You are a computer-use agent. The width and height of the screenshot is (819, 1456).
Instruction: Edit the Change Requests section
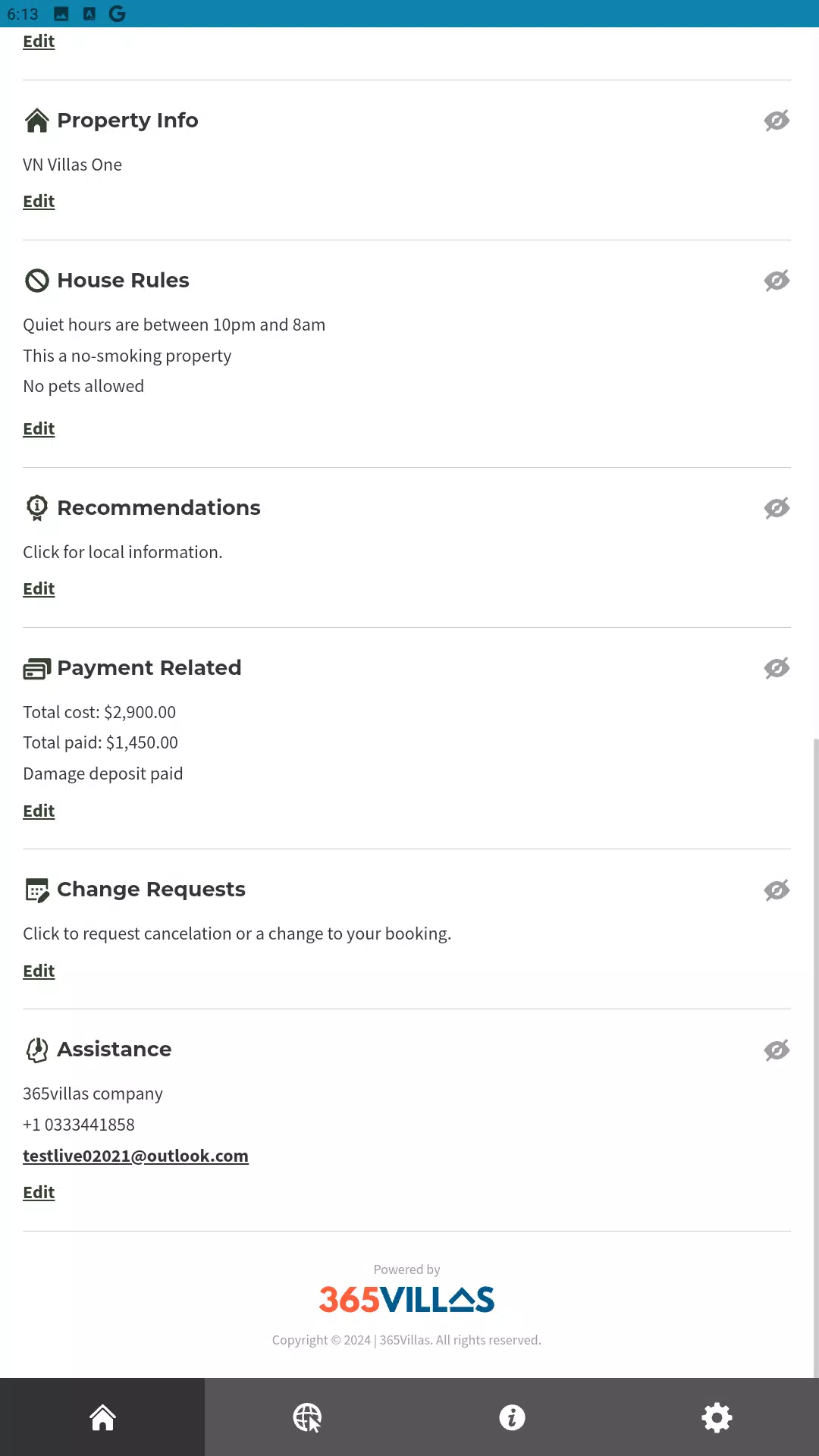click(x=39, y=971)
